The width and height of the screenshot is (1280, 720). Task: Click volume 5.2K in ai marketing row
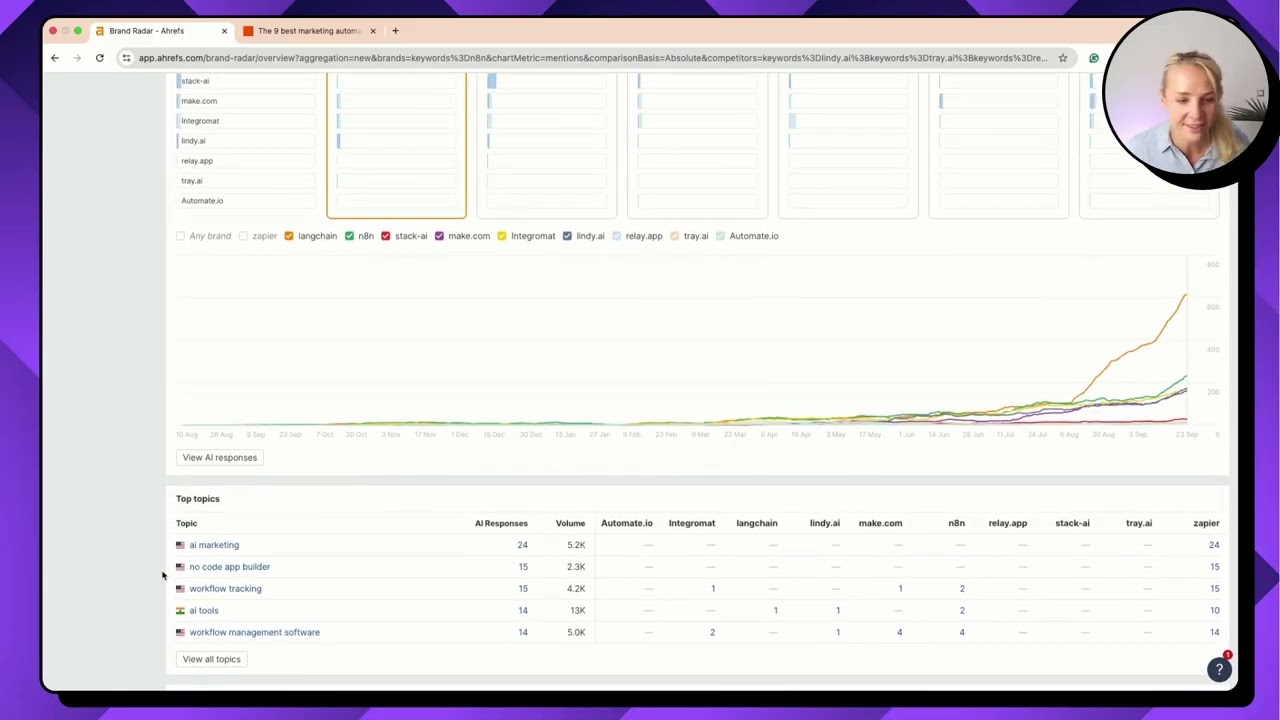tap(576, 545)
